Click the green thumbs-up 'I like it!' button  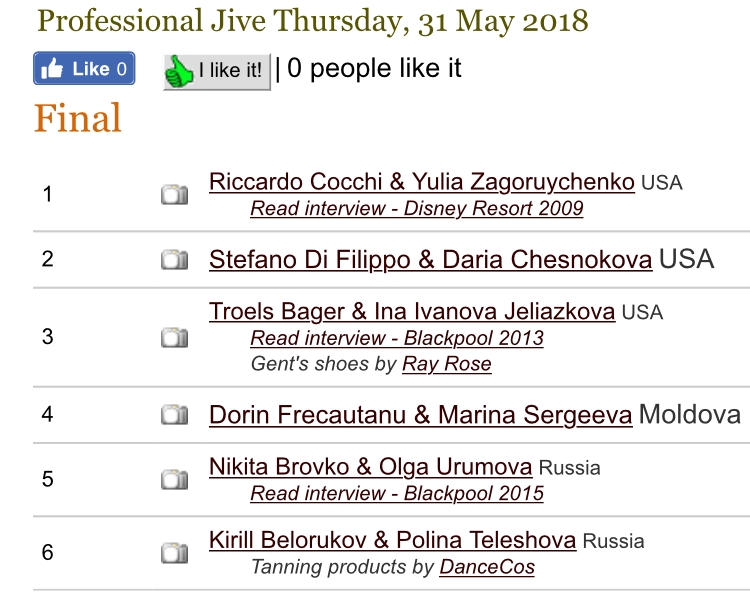coord(217,72)
